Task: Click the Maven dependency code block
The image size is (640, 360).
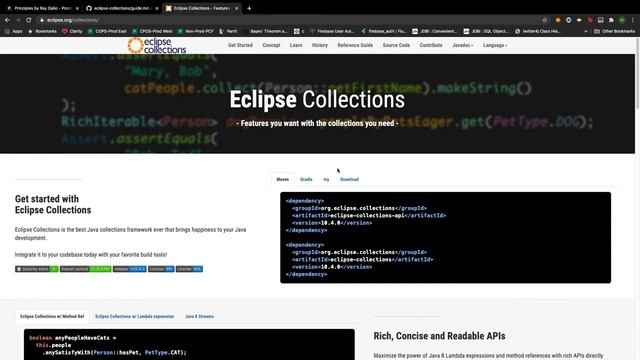Action: coord(445,238)
